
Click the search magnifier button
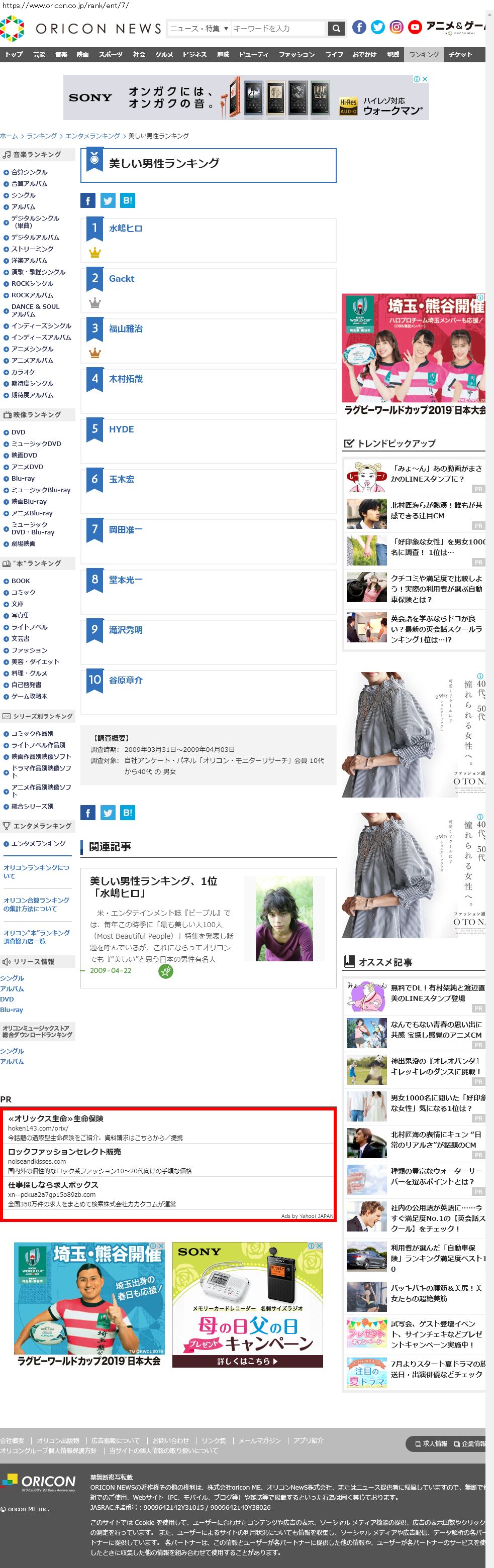tap(337, 28)
